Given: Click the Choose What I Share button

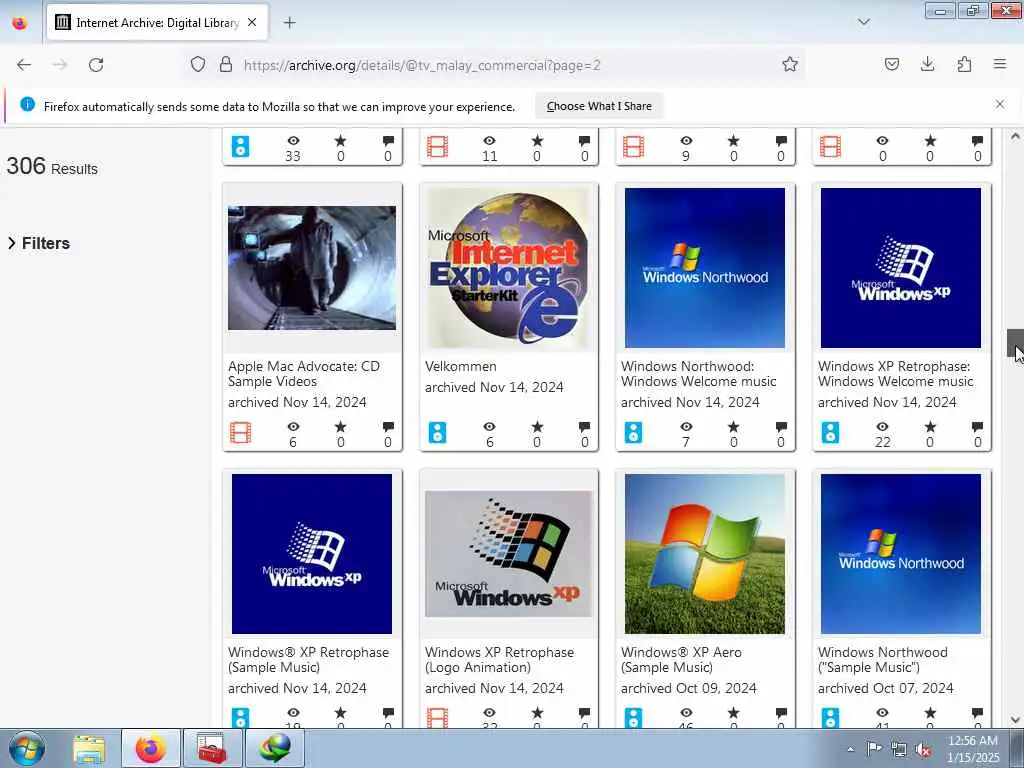Looking at the screenshot, I should [x=599, y=106].
